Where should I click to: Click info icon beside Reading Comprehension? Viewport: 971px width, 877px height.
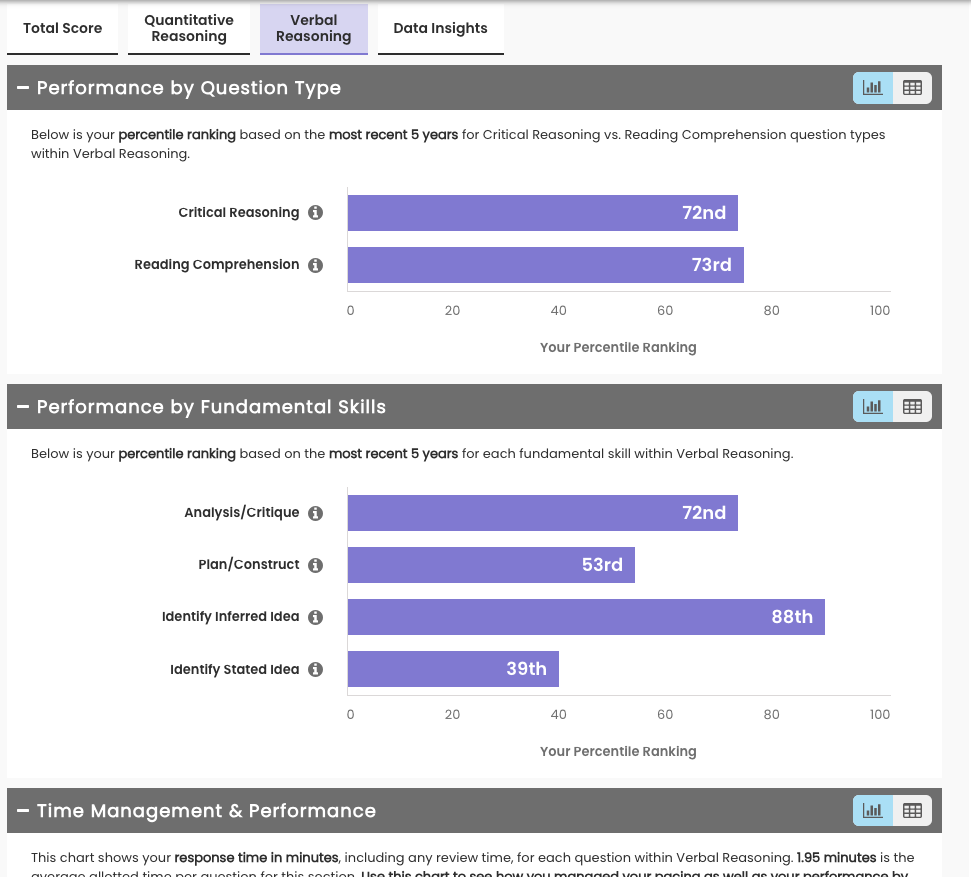click(316, 265)
